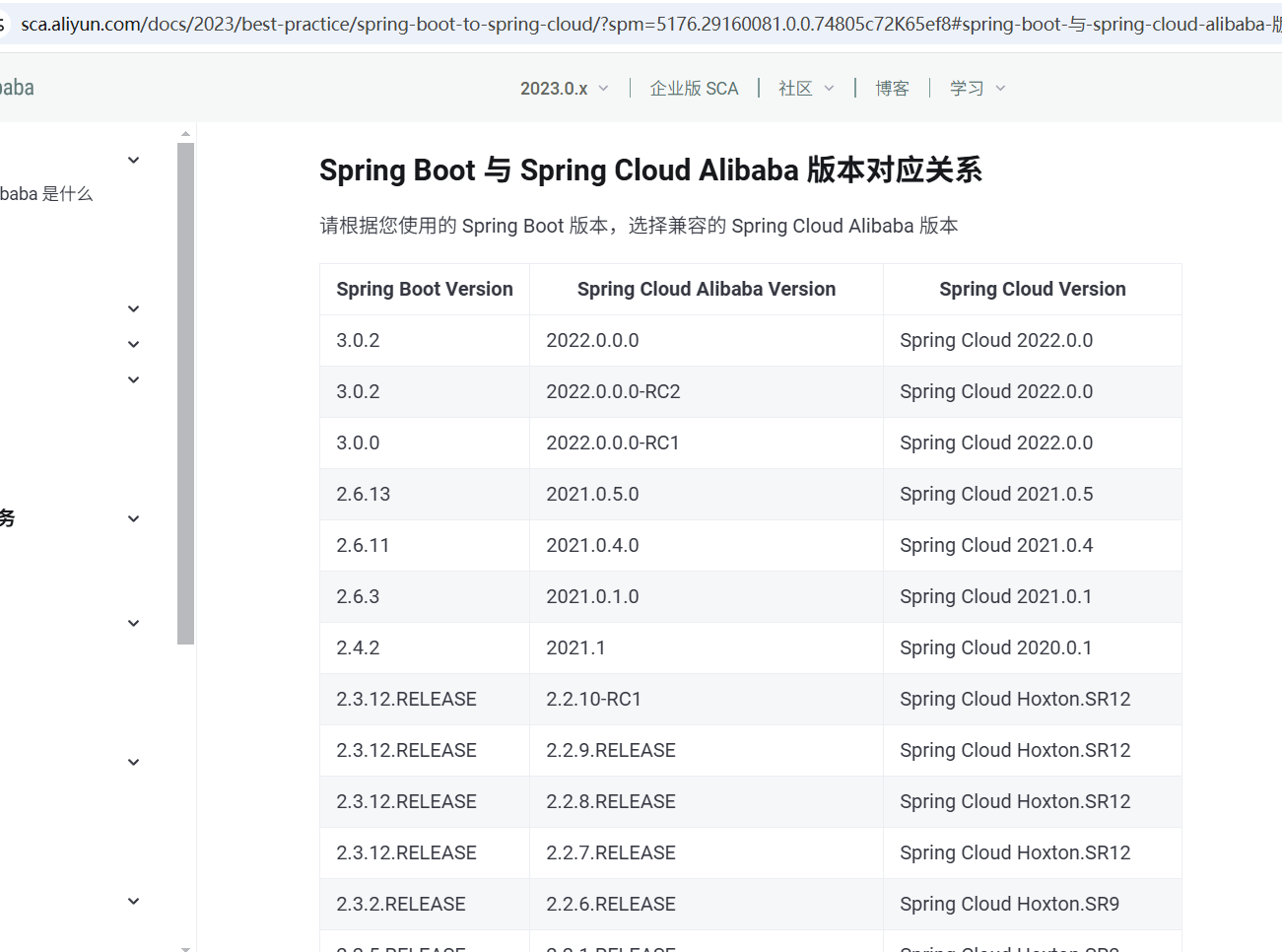Expand the 学习 navigation menu
The height and width of the screenshot is (952, 1282).
pos(977,89)
